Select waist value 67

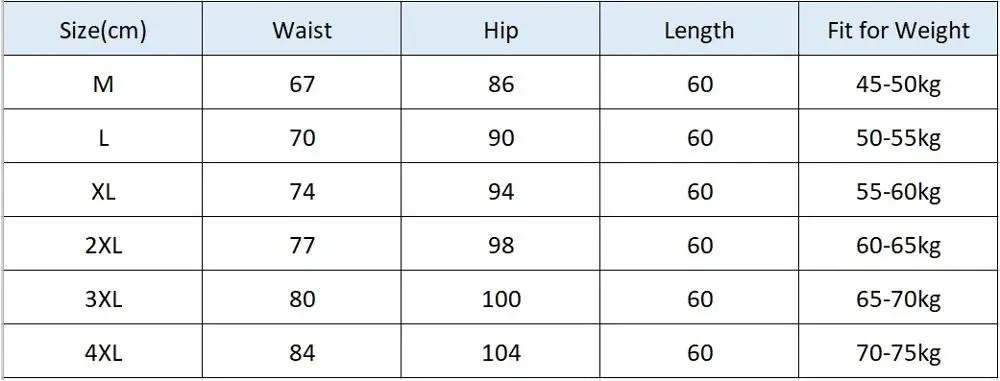point(302,83)
